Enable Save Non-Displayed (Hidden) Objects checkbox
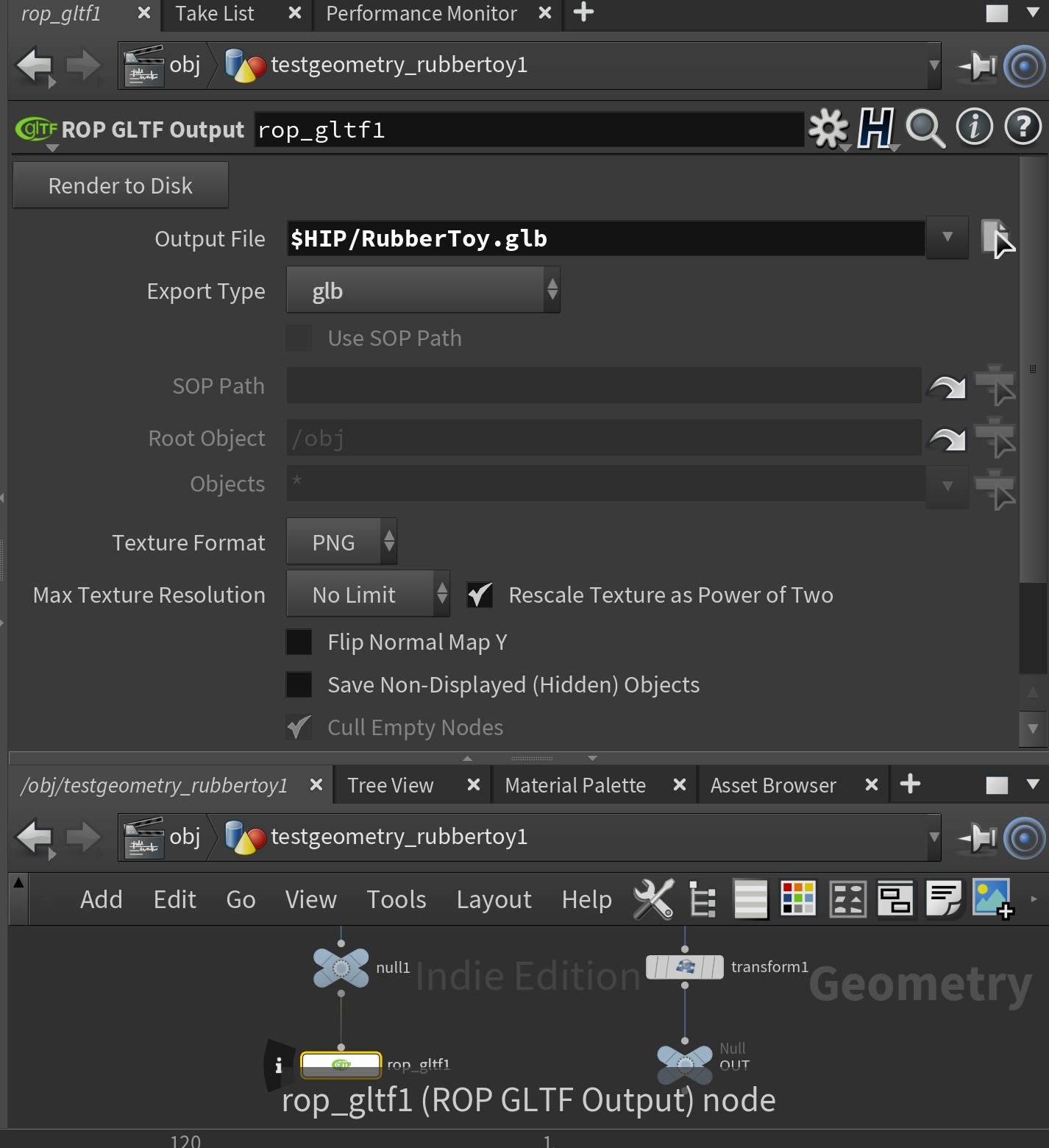The width and height of the screenshot is (1049, 1148). coord(299,684)
